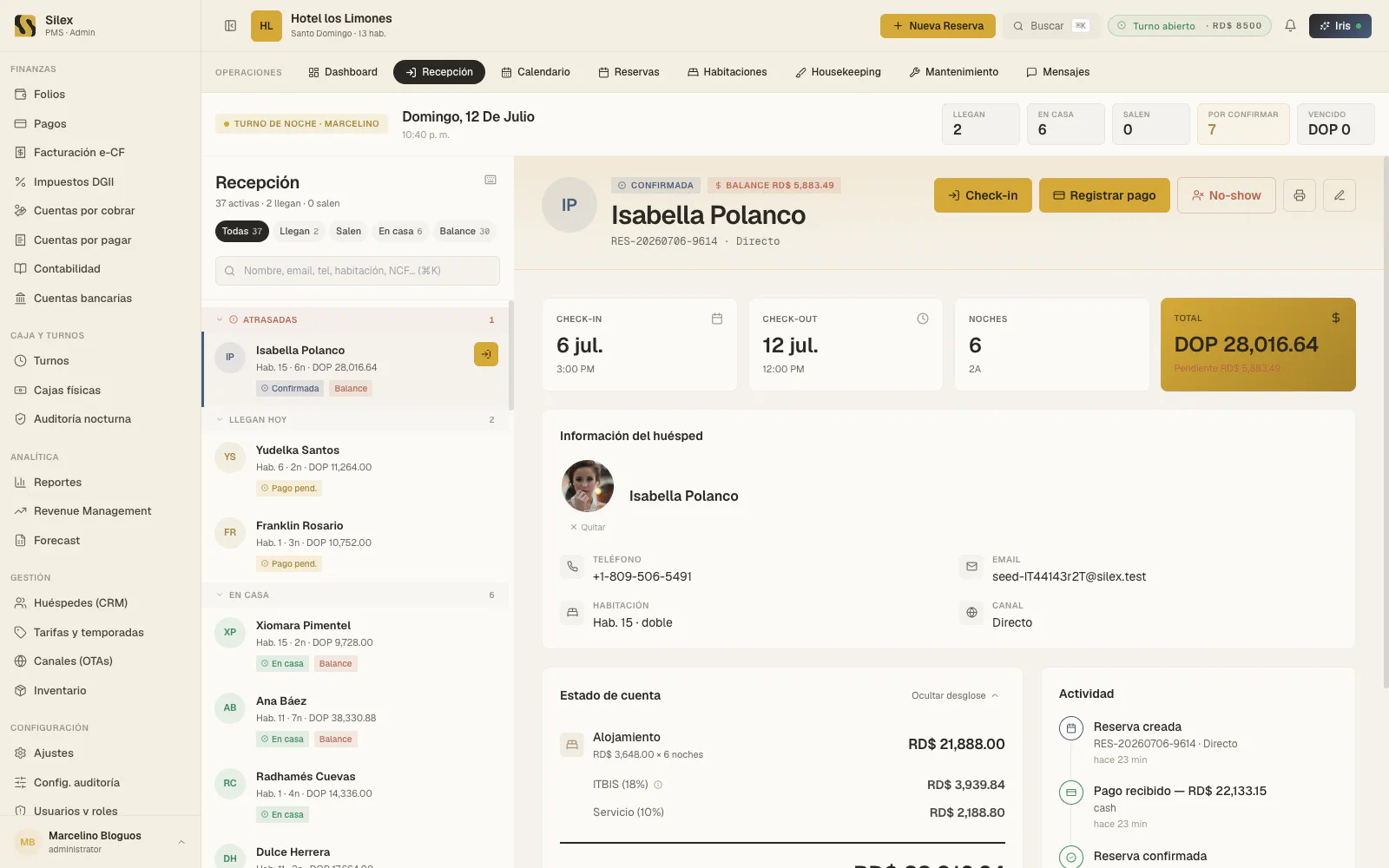Viewport: 1389px width, 868px height.
Task: Click the ITBIS info icon
Action: 658,785
